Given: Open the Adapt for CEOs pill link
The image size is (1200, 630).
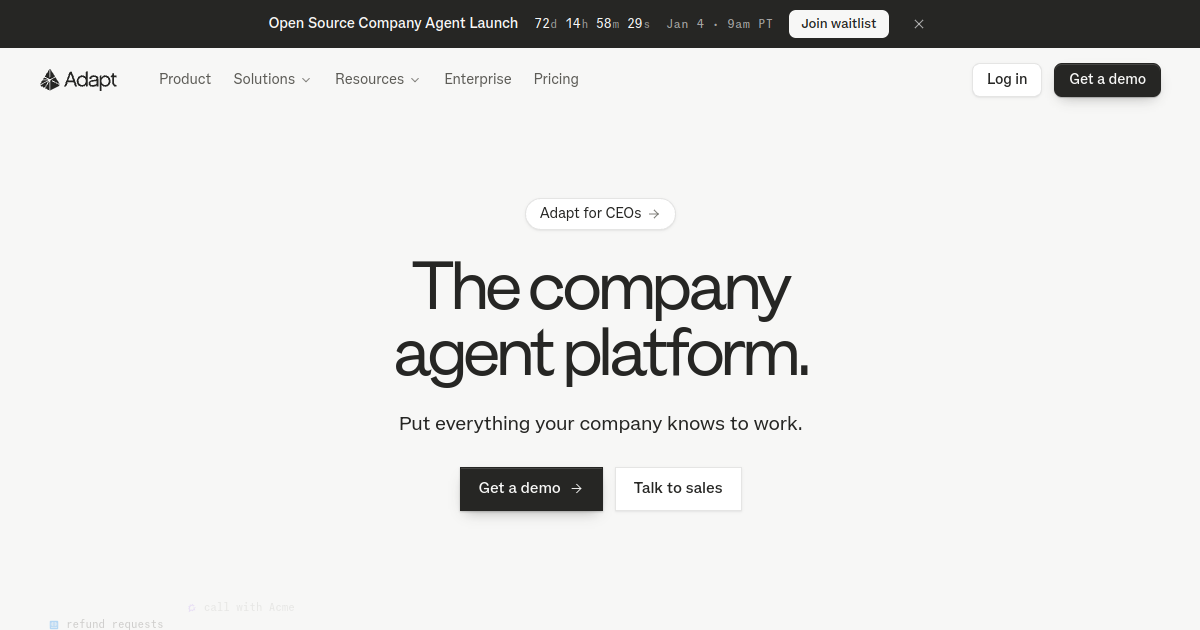Looking at the screenshot, I should coord(600,213).
